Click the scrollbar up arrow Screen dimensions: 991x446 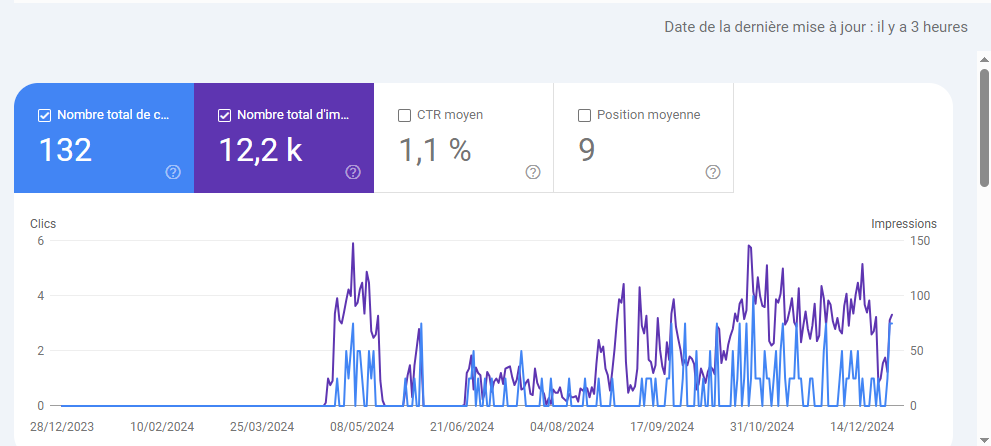coord(984,59)
